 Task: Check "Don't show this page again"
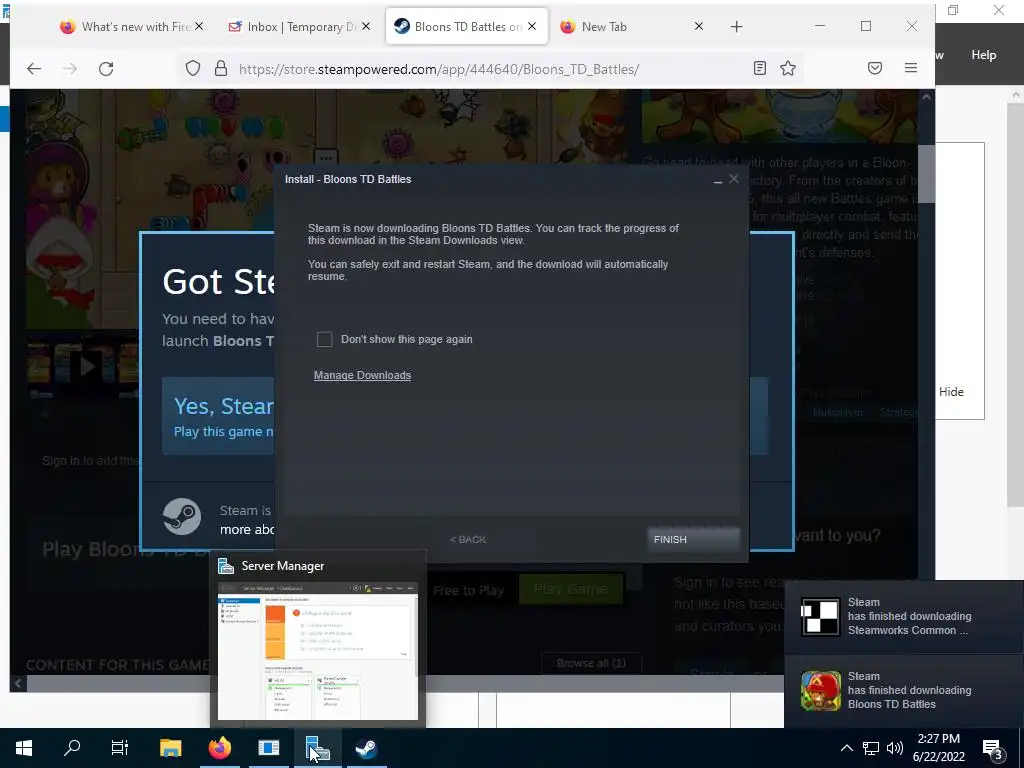click(x=325, y=340)
